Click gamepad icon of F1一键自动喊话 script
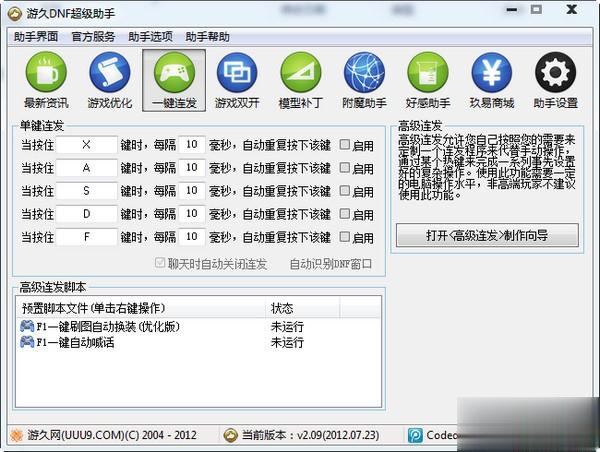The image size is (600, 452). pyautogui.click(x=27, y=341)
